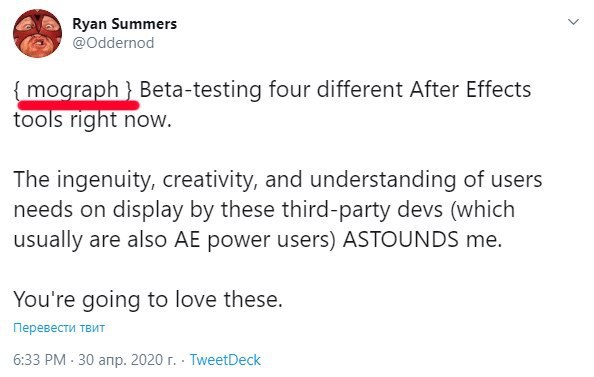Click the word ASTOUNDS in the tweet
This screenshot has width=594, height=377.
(x=400, y=239)
